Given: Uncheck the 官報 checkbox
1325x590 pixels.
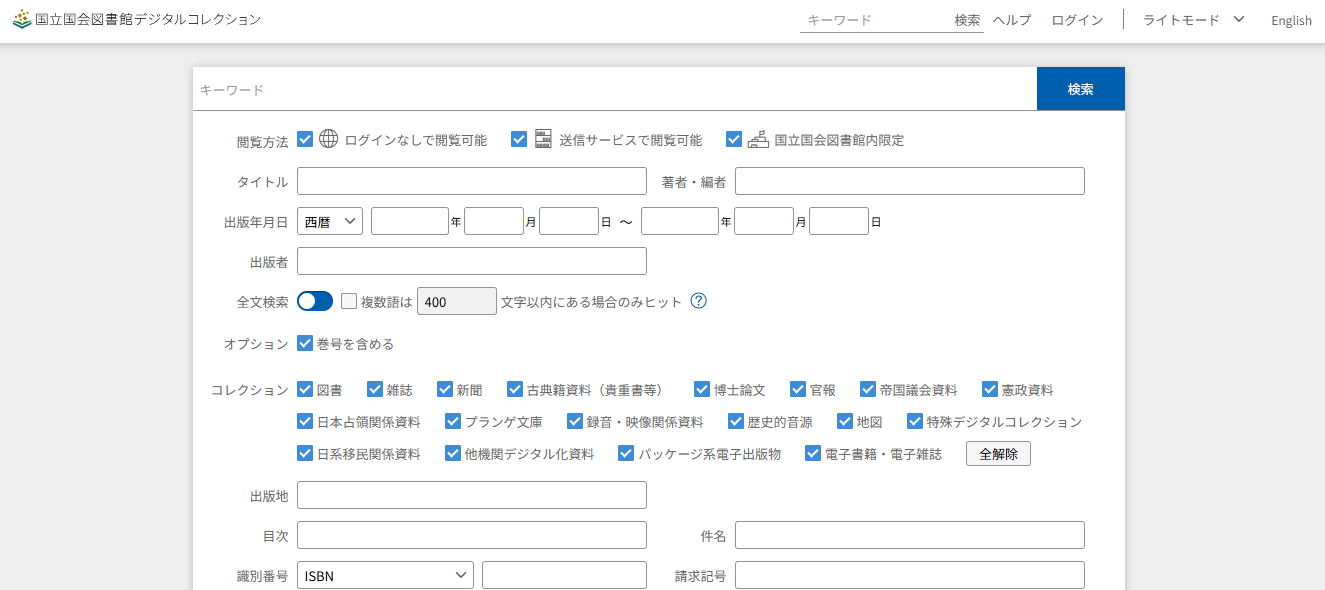Looking at the screenshot, I should 798,389.
